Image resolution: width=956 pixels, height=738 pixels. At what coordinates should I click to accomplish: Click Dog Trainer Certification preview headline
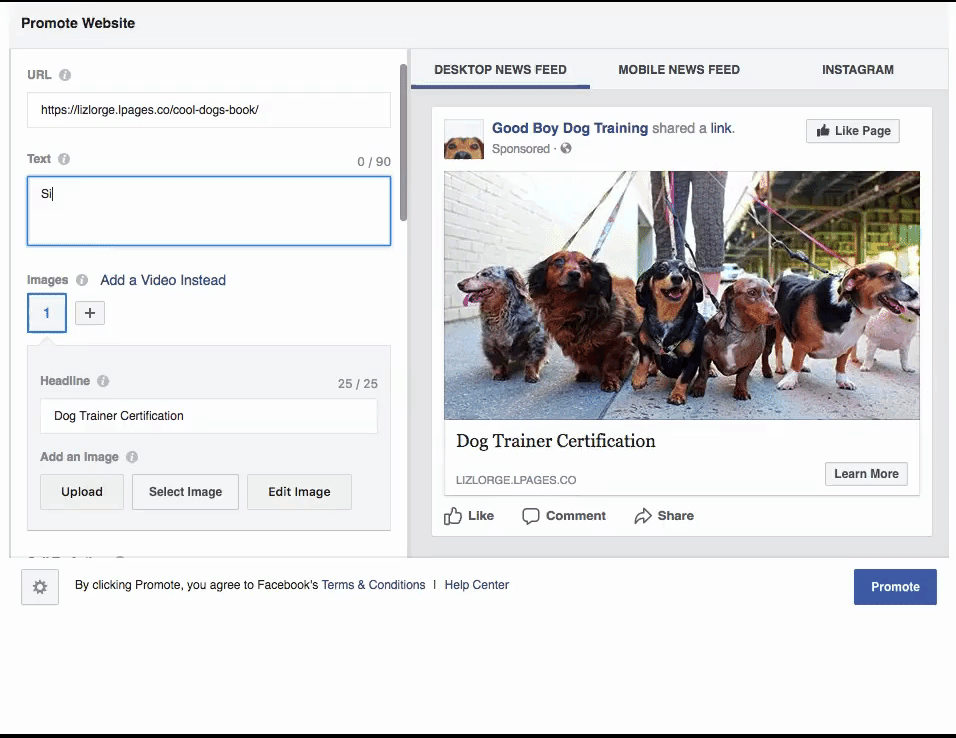click(x=555, y=441)
